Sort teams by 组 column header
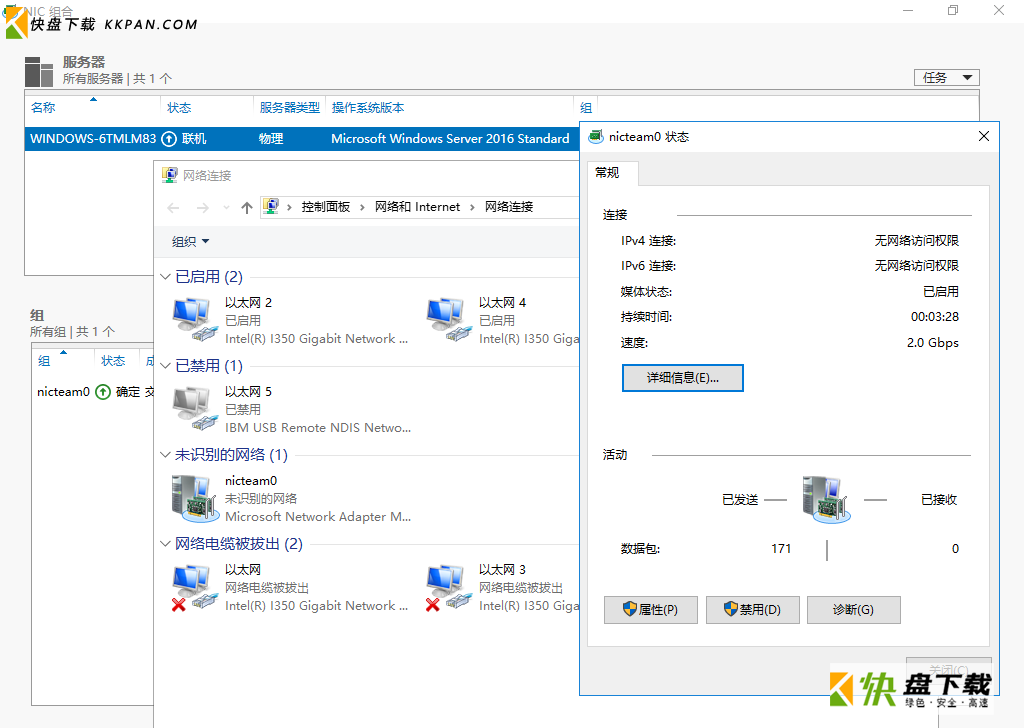This screenshot has width=1024, height=728. [44, 360]
